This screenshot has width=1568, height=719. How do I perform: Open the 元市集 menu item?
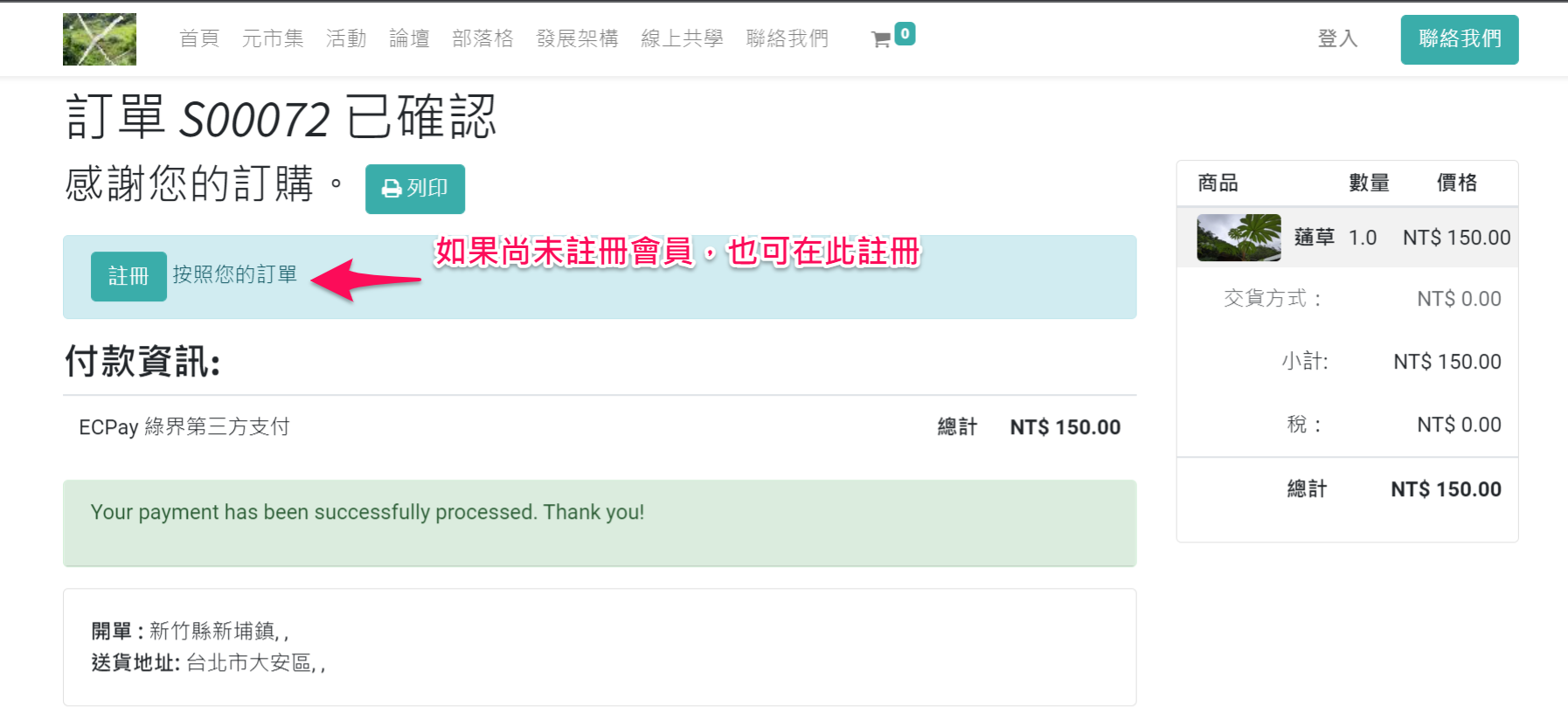point(273,38)
